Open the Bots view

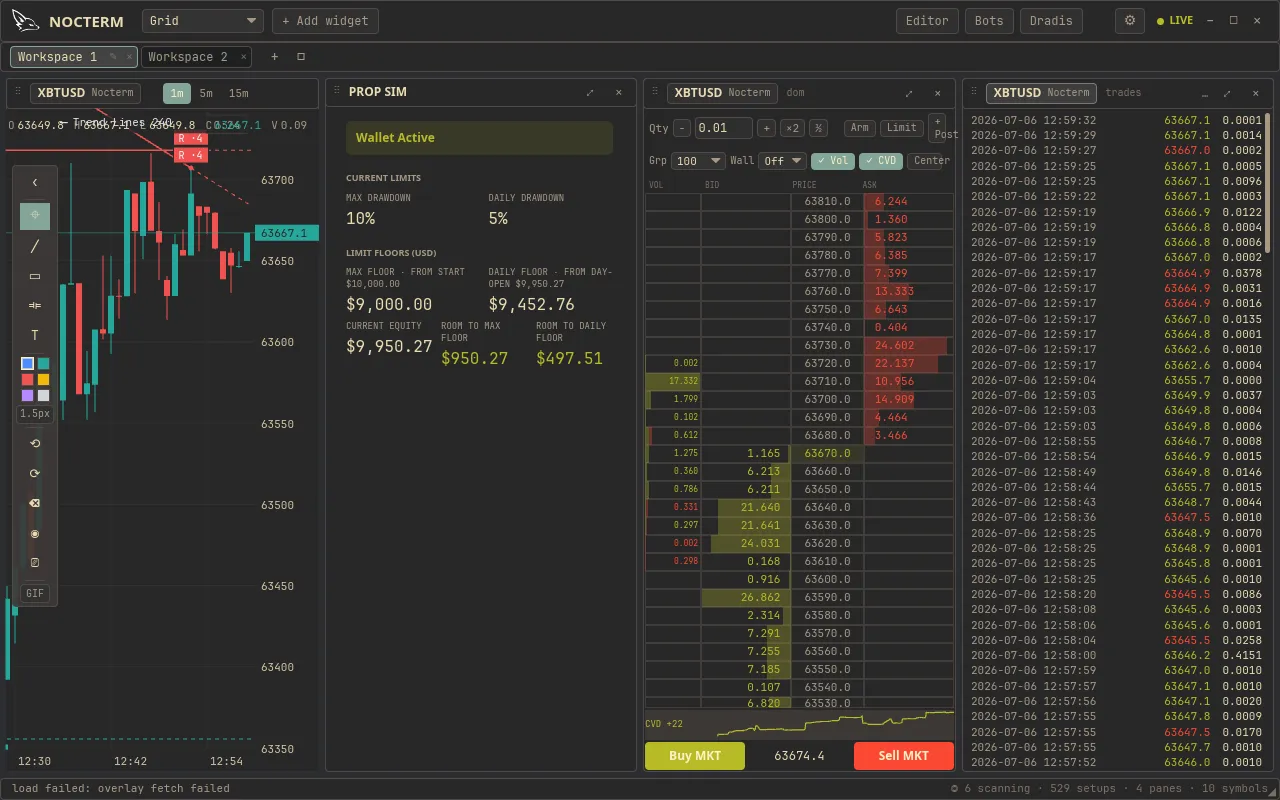coord(989,20)
